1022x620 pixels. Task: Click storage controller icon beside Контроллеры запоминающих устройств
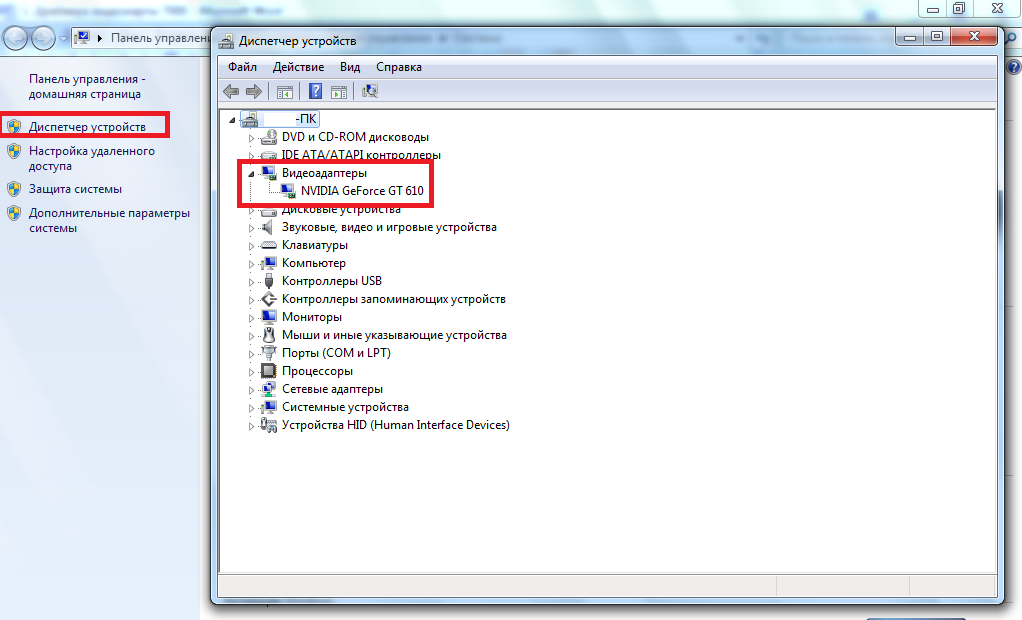point(269,299)
